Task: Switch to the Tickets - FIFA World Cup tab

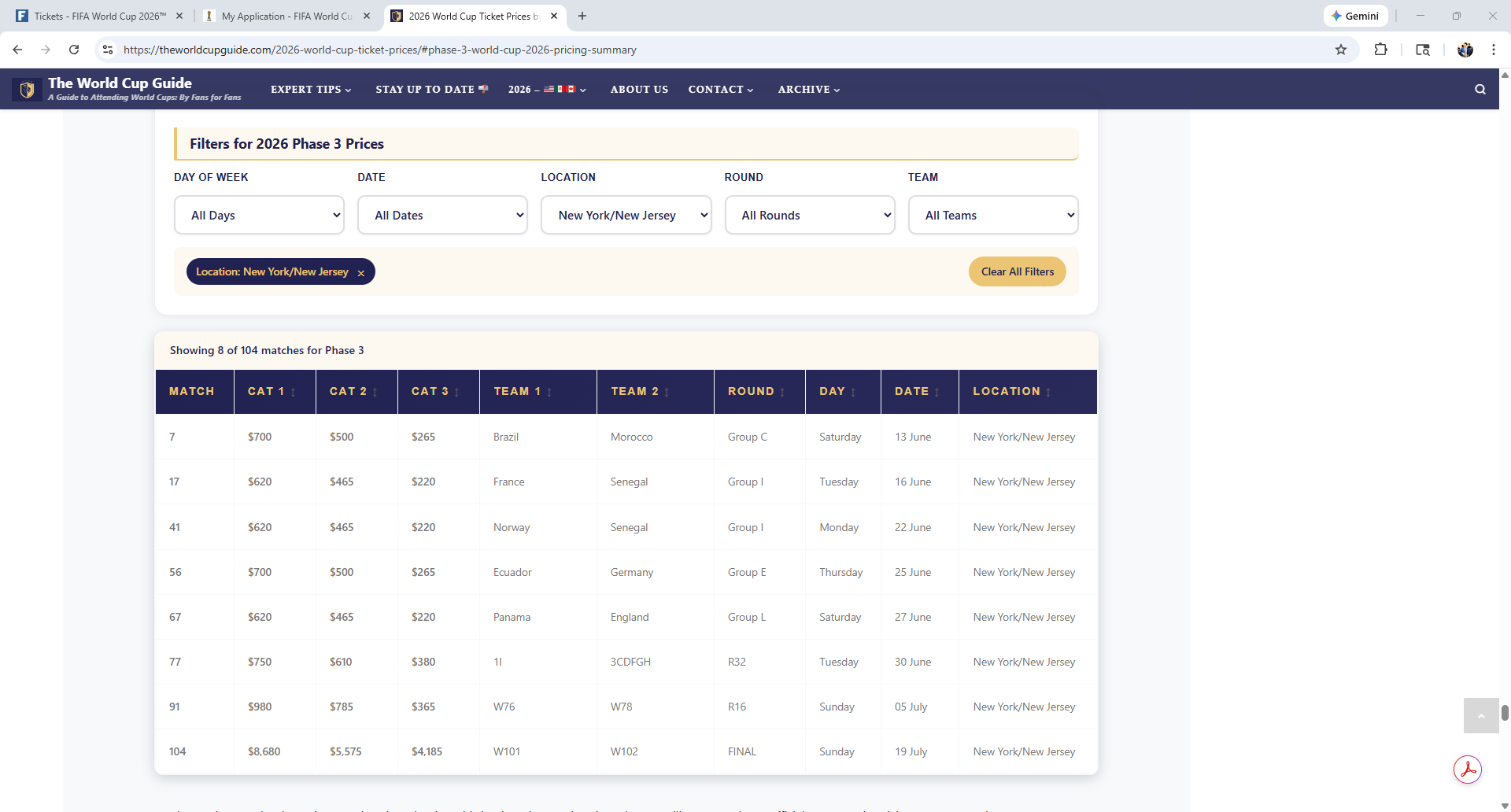Action: (99, 16)
